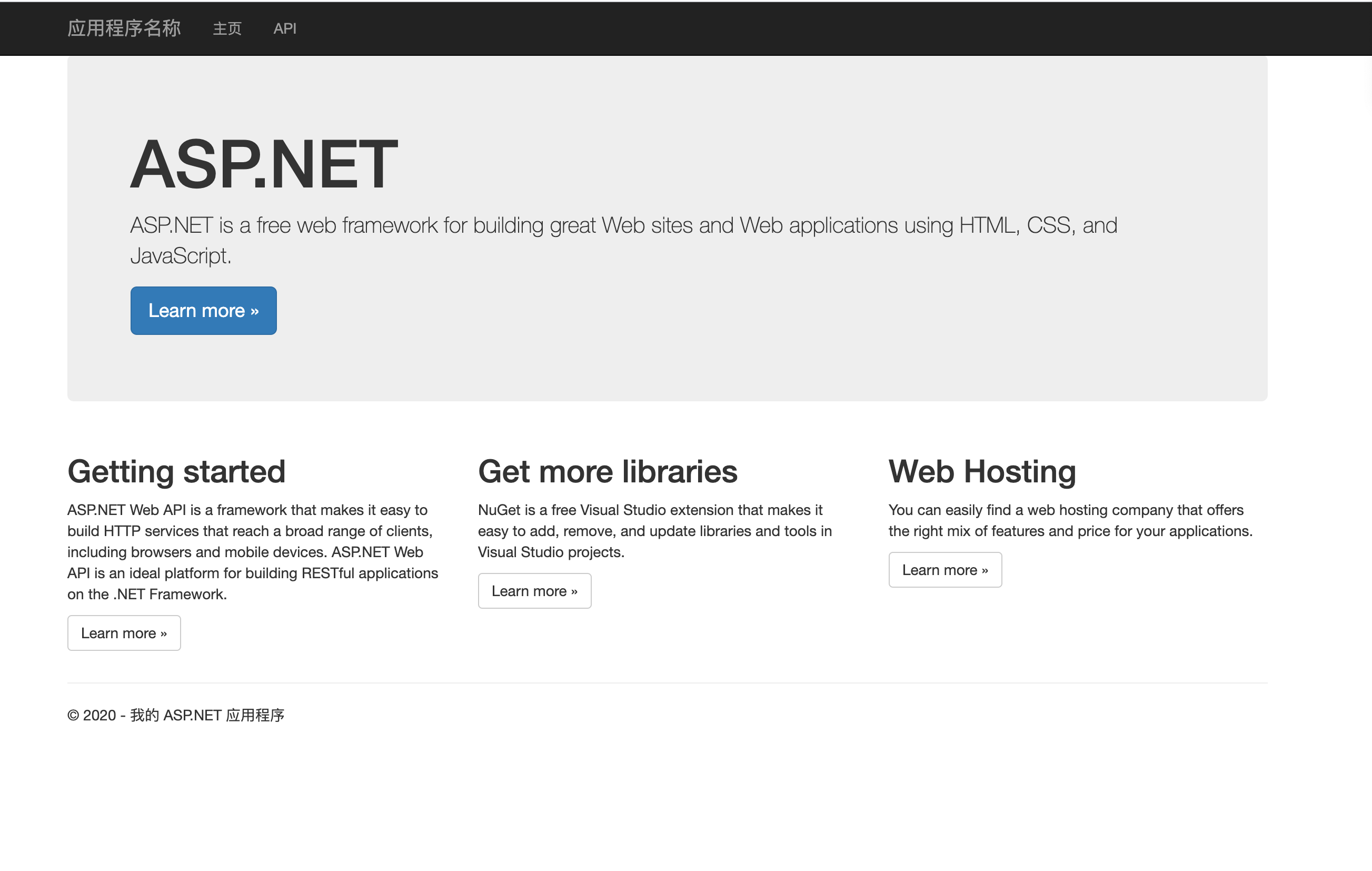Click the paragraph starting 'ASP.NET Web API is a framework'
The image size is (1372, 871).
tap(253, 552)
